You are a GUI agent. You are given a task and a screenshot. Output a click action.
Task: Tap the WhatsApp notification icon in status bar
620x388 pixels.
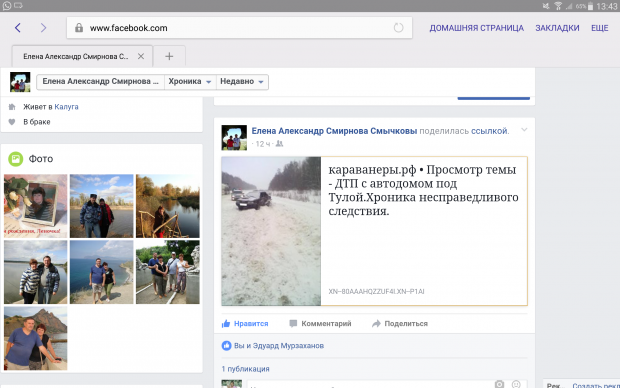(7, 6)
